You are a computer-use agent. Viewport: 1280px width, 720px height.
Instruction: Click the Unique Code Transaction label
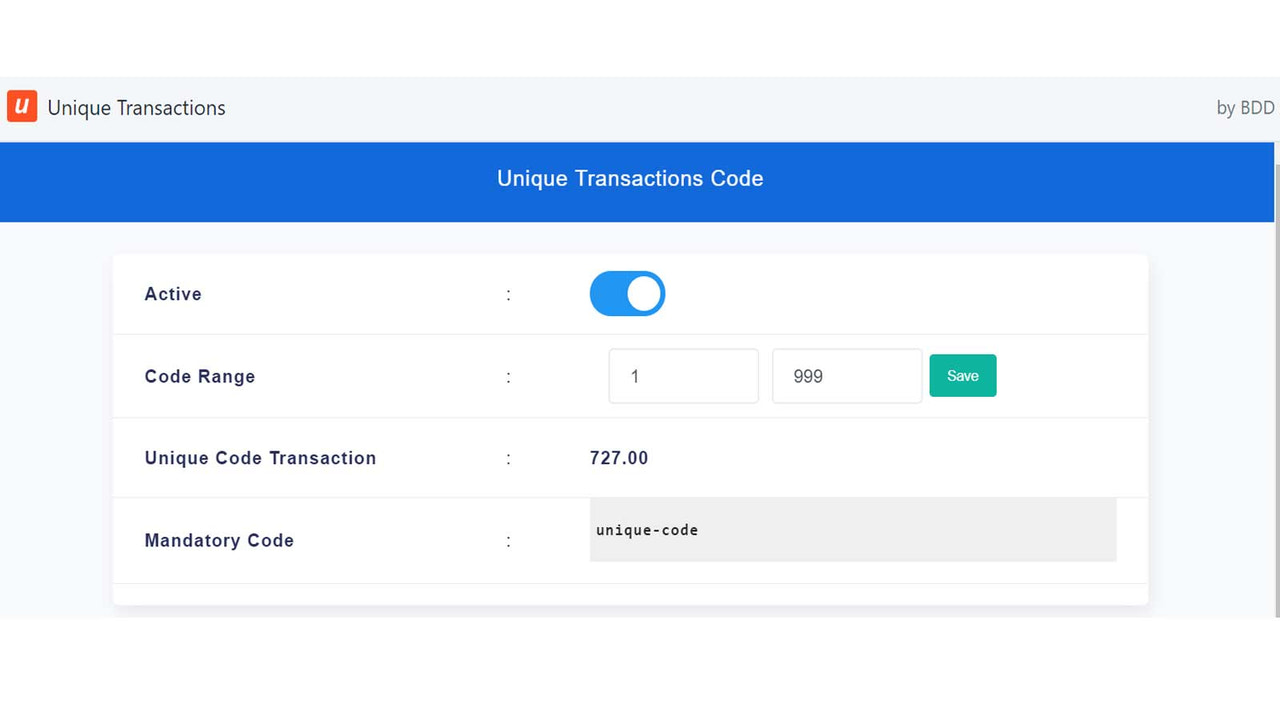click(260, 458)
